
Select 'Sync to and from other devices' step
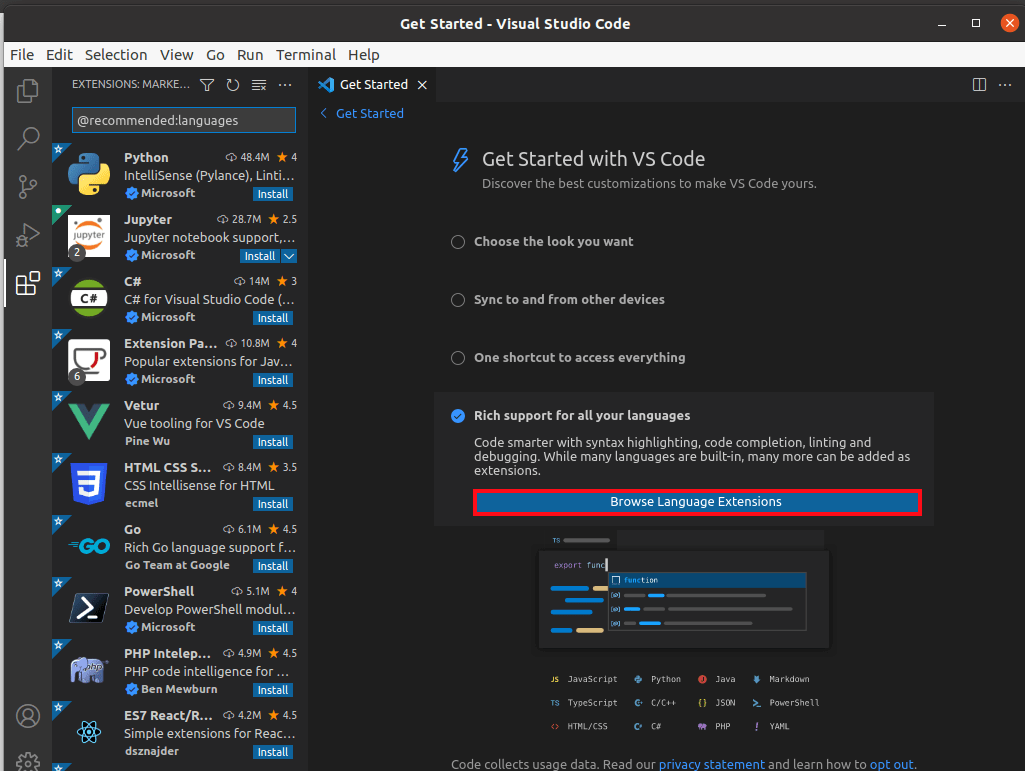[x=569, y=300]
